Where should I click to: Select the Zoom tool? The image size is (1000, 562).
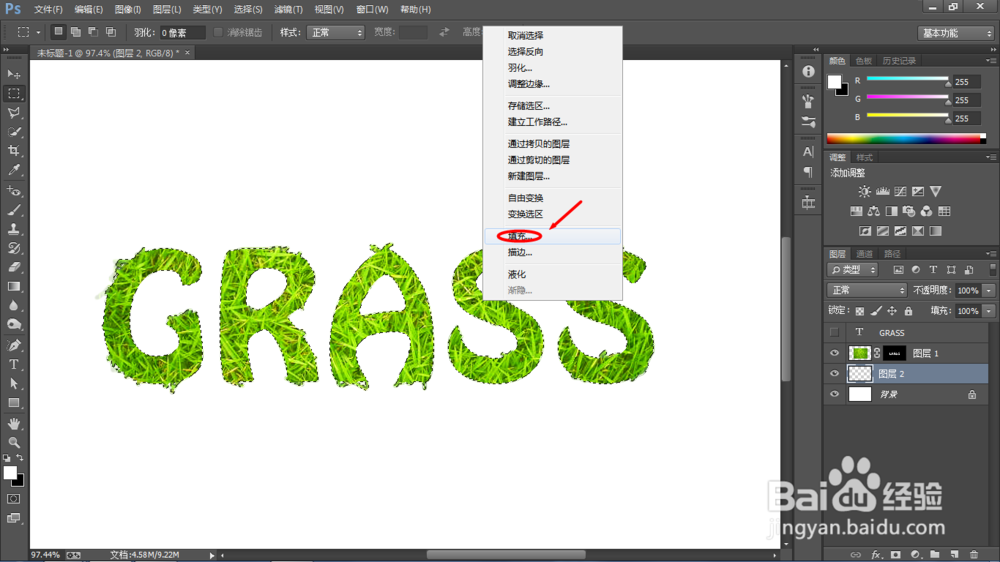[x=13, y=442]
